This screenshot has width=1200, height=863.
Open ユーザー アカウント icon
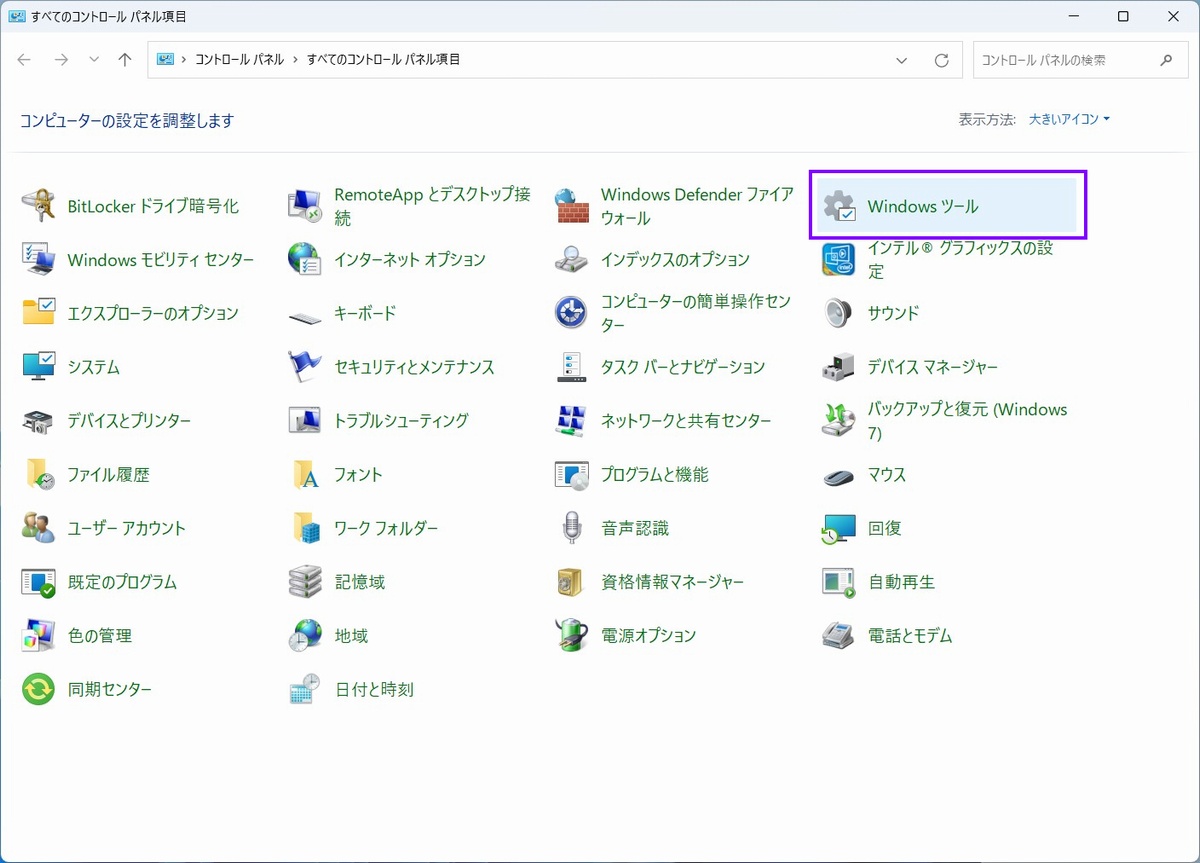point(38,528)
